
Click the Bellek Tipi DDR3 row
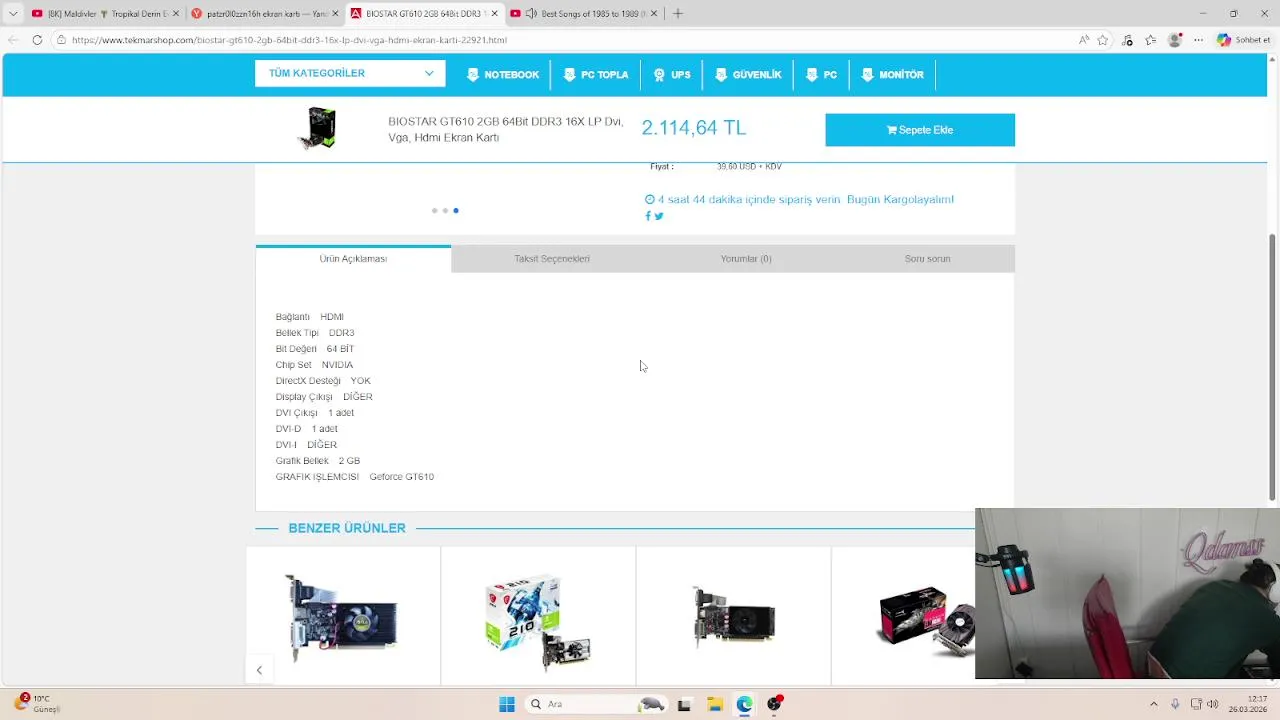315,333
